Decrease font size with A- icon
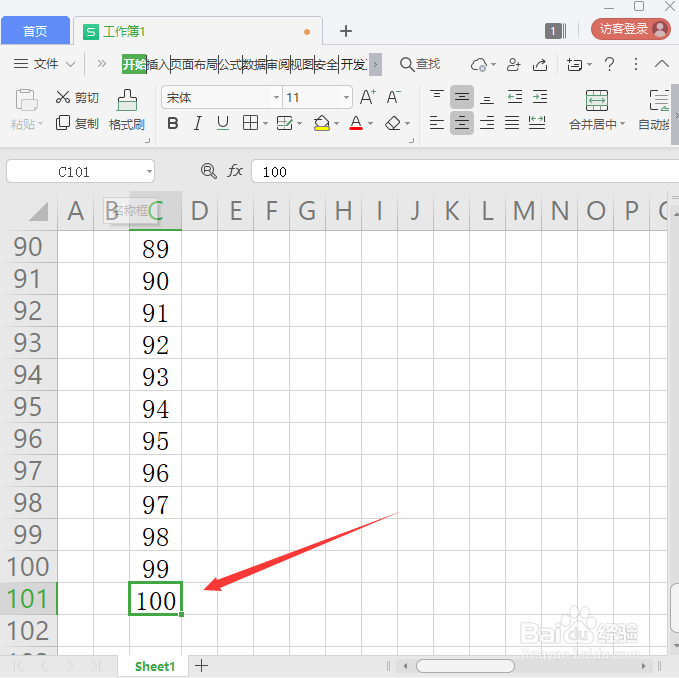Image resolution: width=679 pixels, height=678 pixels. click(x=394, y=97)
